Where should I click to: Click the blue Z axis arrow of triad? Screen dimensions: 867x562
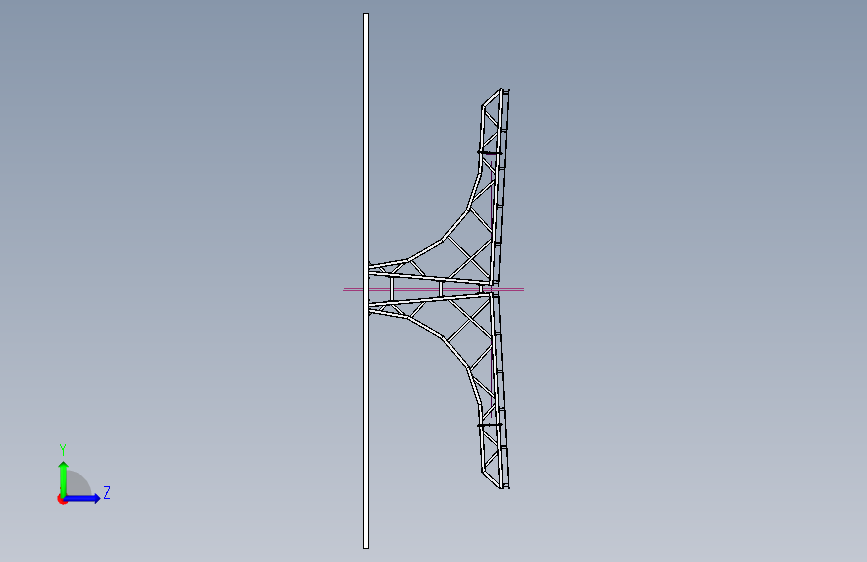pyautogui.click(x=84, y=498)
